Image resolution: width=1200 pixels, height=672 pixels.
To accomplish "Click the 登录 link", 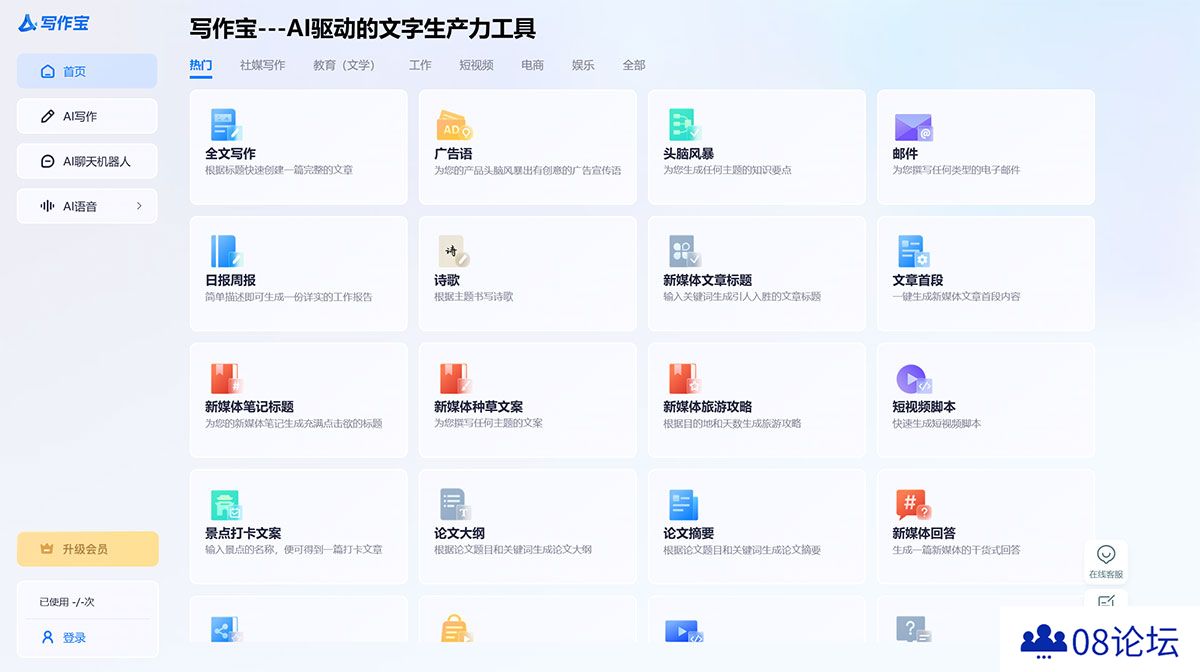I will point(74,637).
